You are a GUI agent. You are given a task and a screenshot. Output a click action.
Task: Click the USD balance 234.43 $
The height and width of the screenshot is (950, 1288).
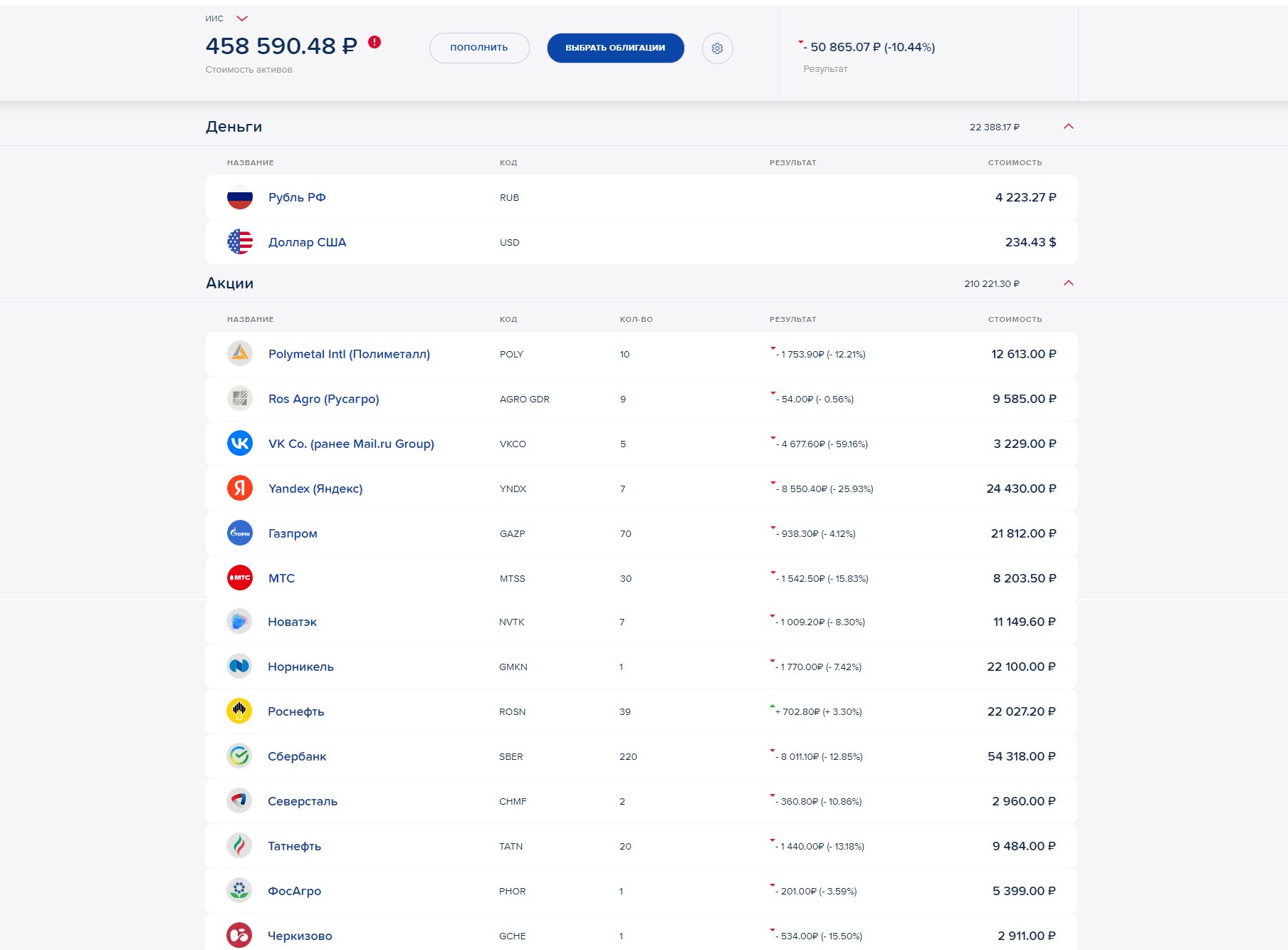(x=1030, y=242)
